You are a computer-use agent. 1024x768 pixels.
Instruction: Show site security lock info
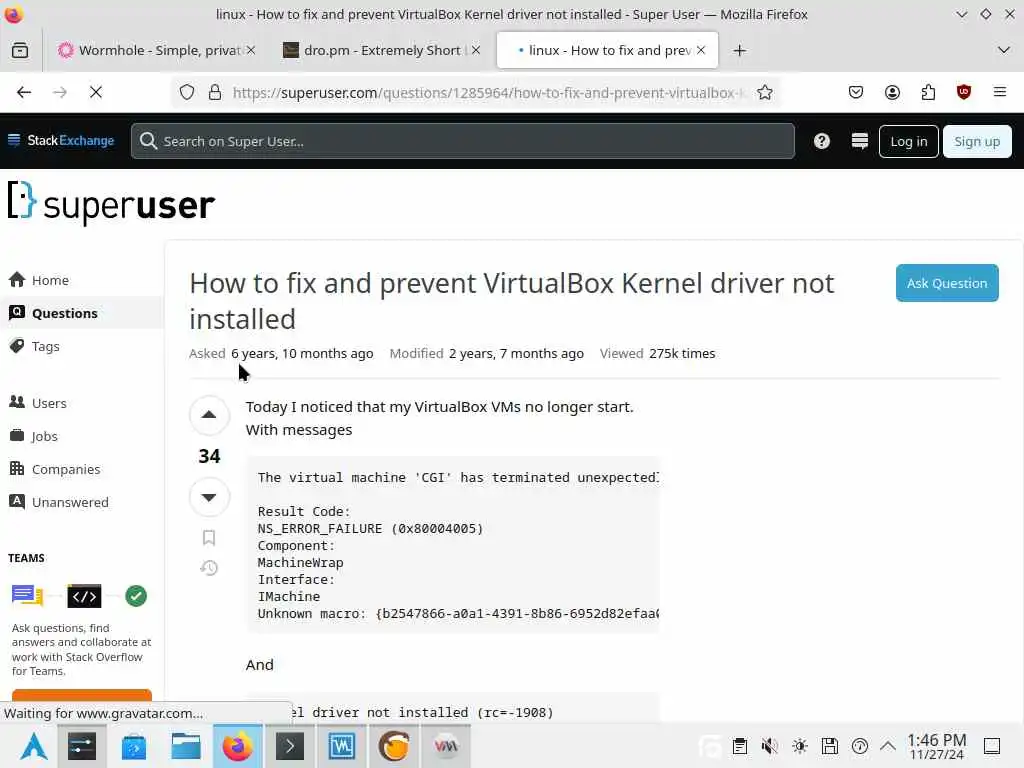pos(214,92)
